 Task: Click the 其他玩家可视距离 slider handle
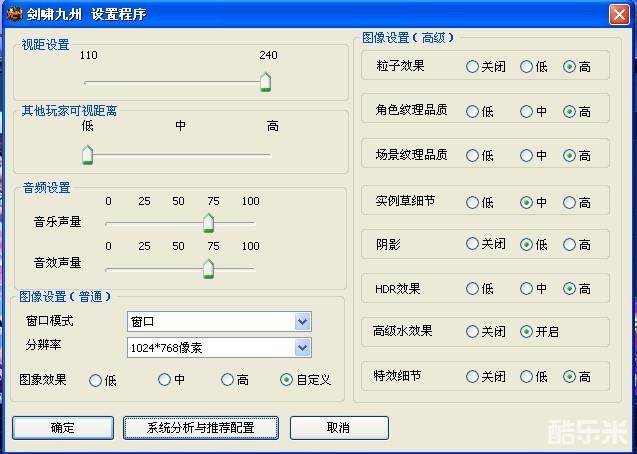pyautogui.click(x=87, y=154)
